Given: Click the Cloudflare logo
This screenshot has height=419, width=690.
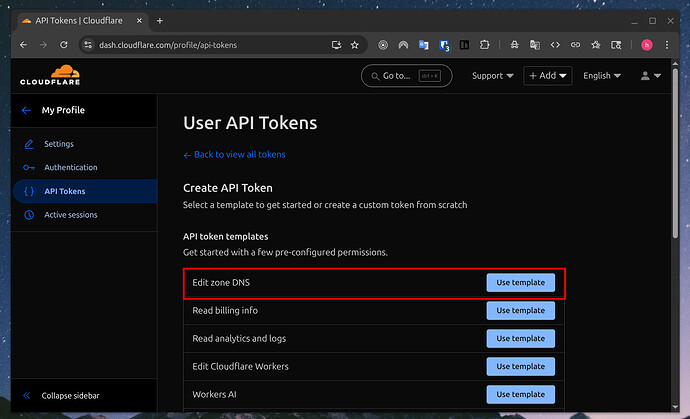Looking at the screenshot, I should coord(50,75).
